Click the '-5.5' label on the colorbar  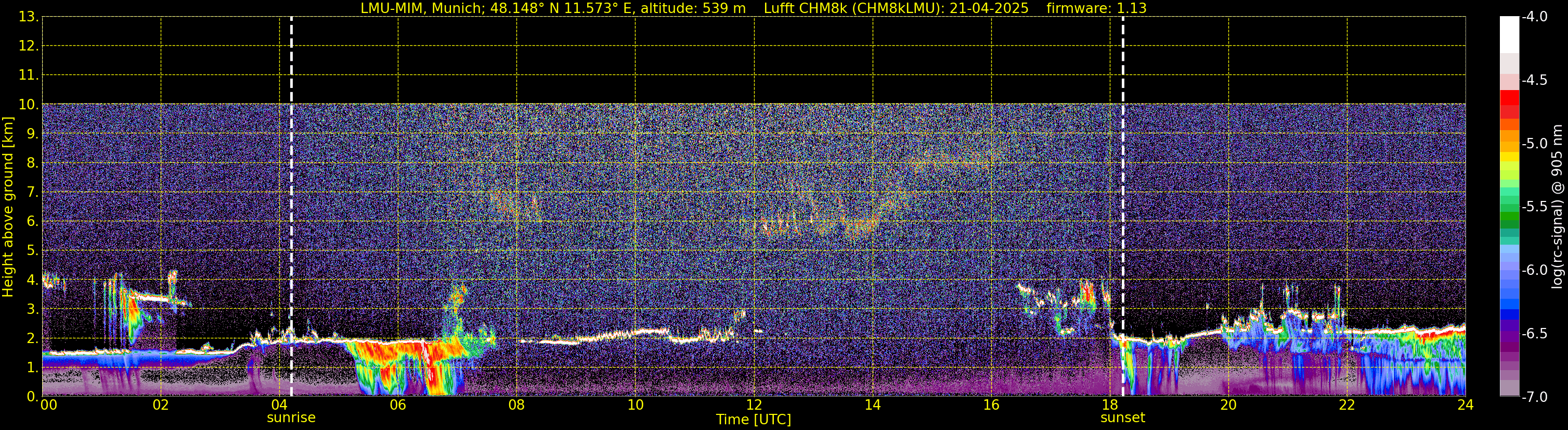click(x=1534, y=207)
